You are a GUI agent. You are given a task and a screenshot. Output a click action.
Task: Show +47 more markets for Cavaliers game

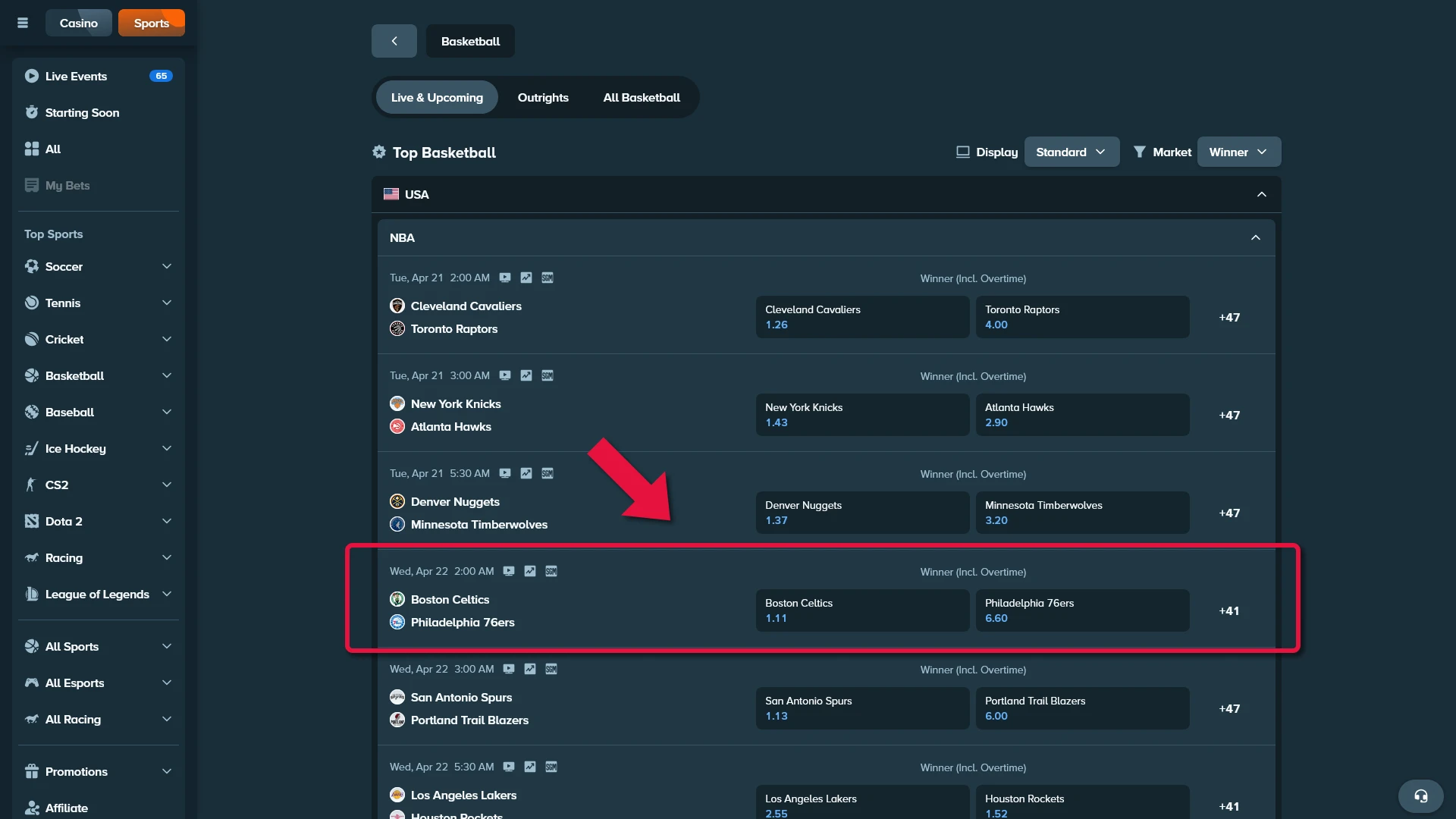[1229, 317]
